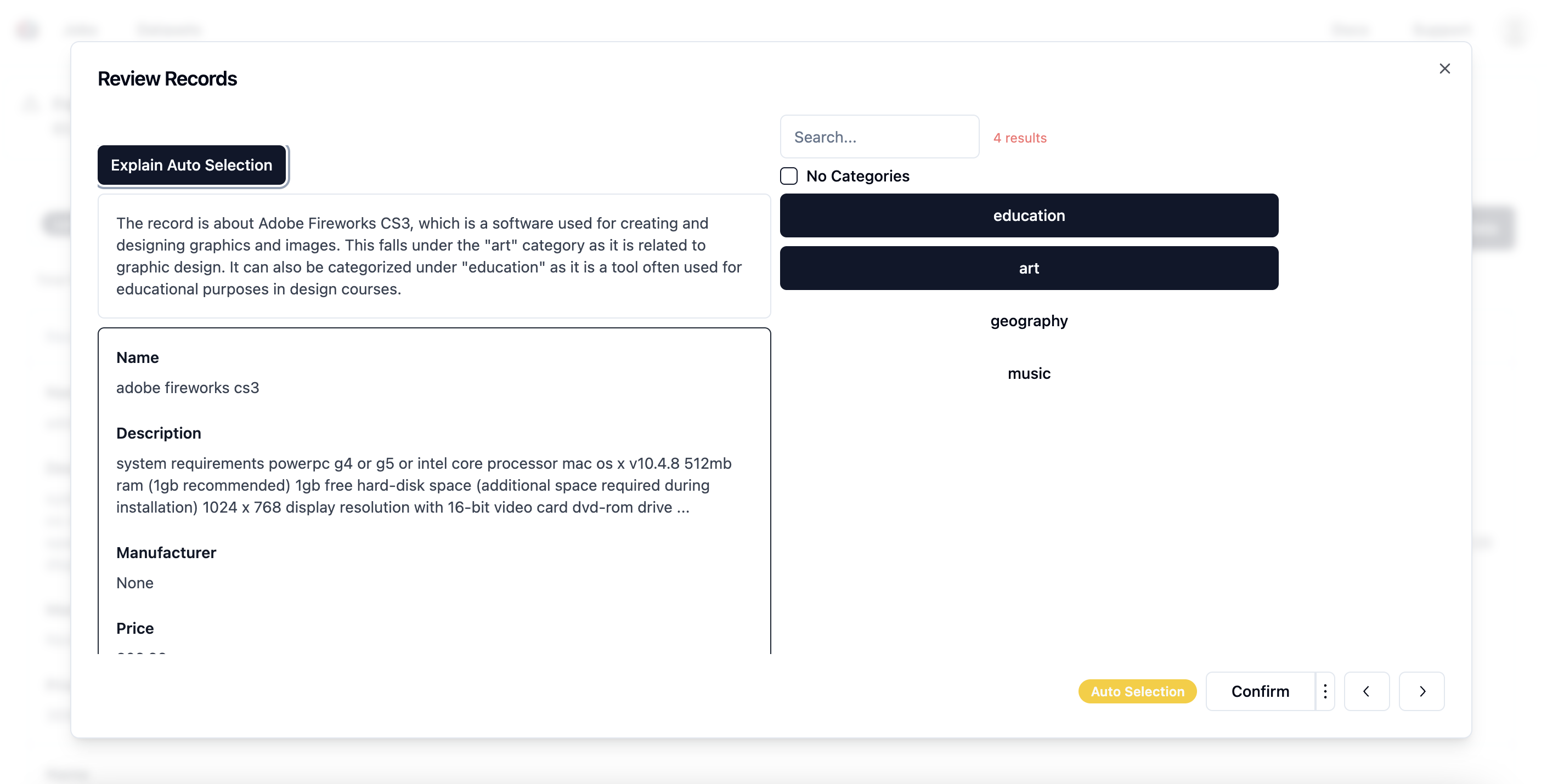Select the geography category
The height and width of the screenshot is (784, 1547).
[1029, 321]
